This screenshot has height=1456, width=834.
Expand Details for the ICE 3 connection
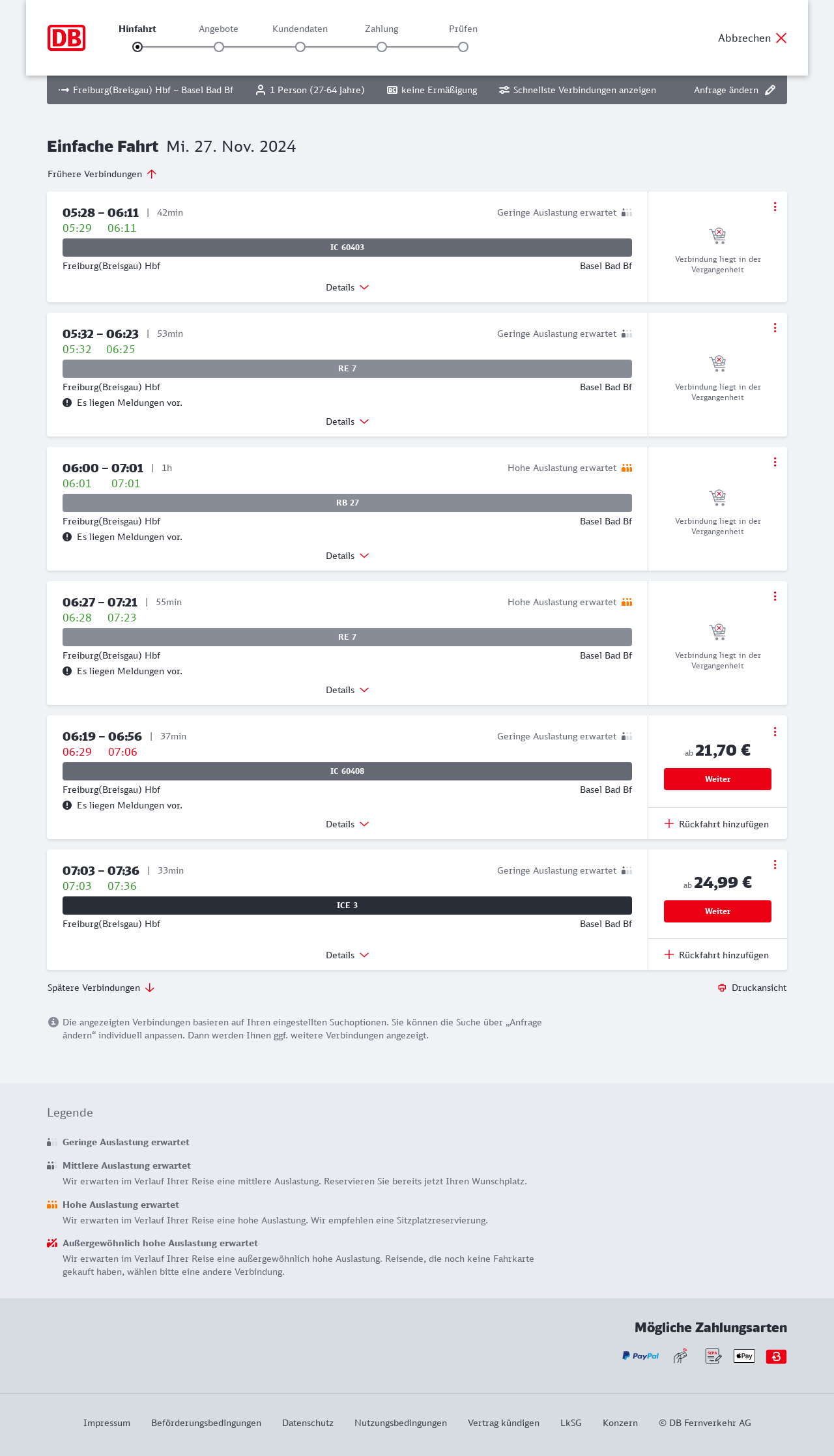pyautogui.click(x=347, y=955)
